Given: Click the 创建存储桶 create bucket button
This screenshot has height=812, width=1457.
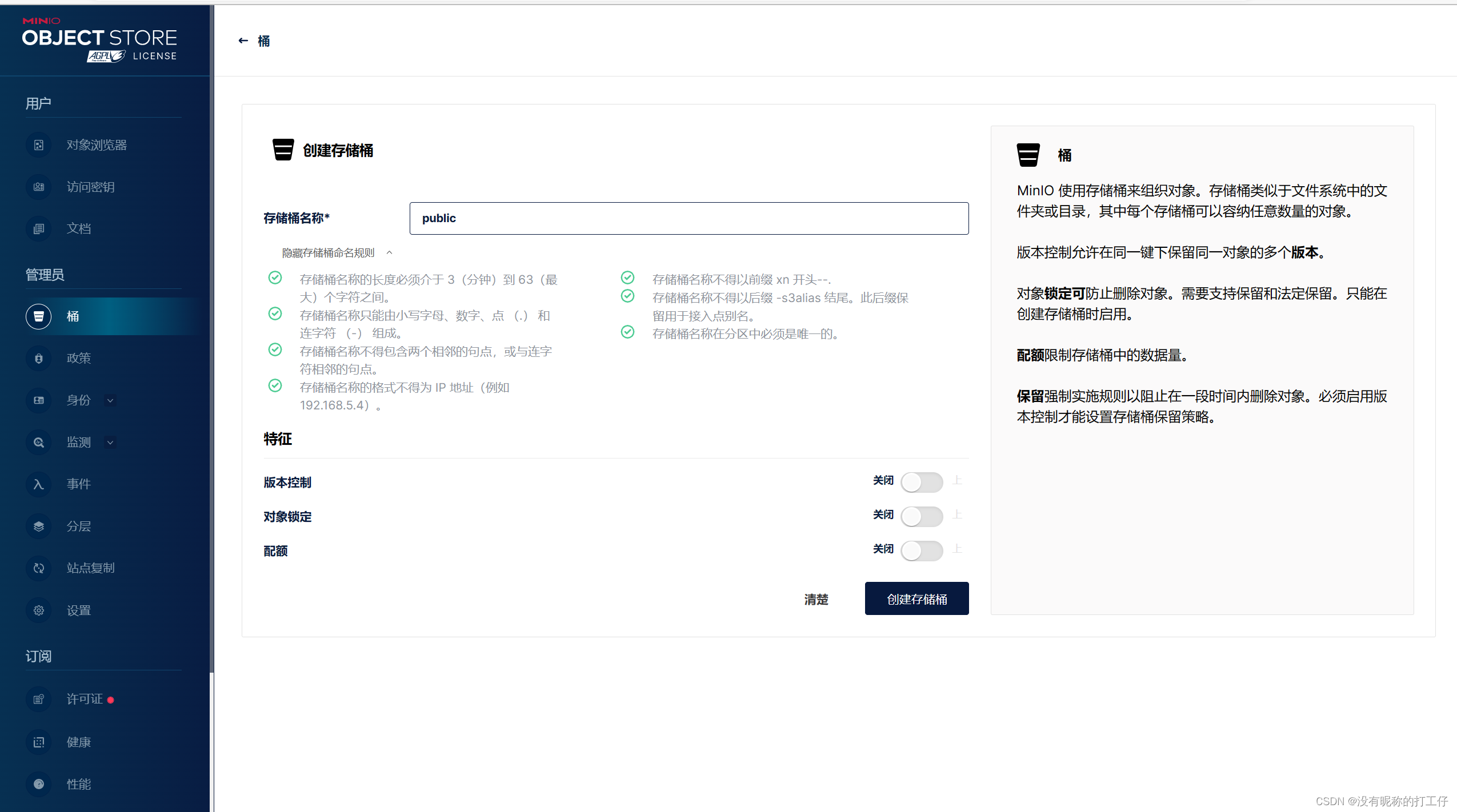Looking at the screenshot, I should coord(916,598).
